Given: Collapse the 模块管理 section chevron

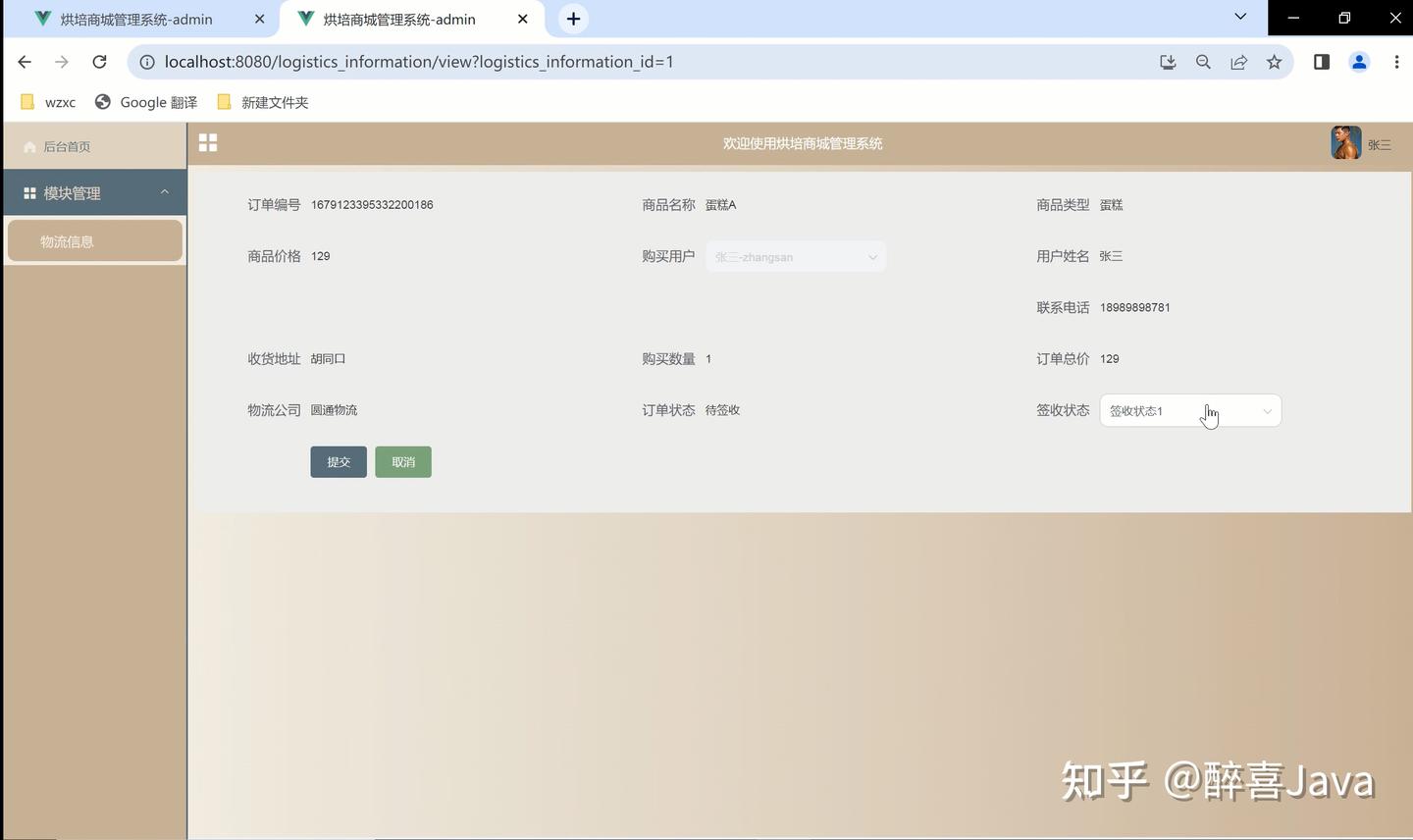Looking at the screenshot, I should 164,191.
